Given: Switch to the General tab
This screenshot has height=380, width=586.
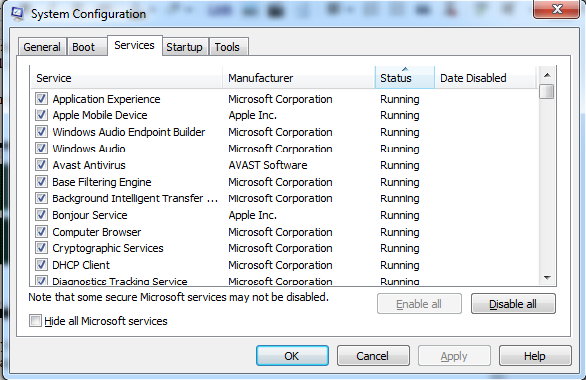Looking at the screenshot, I should click(x=42, y=47).
